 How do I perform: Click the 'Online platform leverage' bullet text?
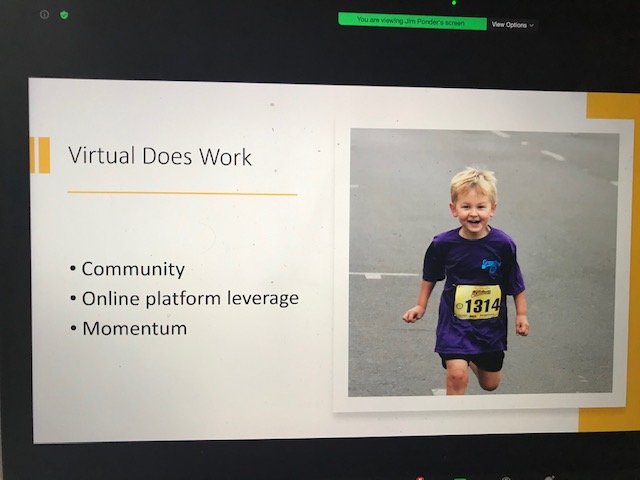pyautogui.click(x=190, y=298)
